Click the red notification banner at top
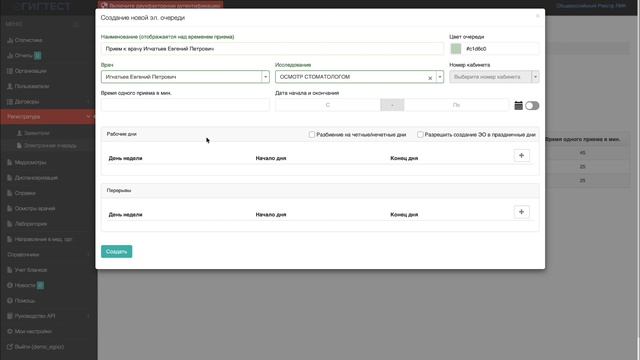This screenshot has height=360, width=640. click(x=160, y=5)
